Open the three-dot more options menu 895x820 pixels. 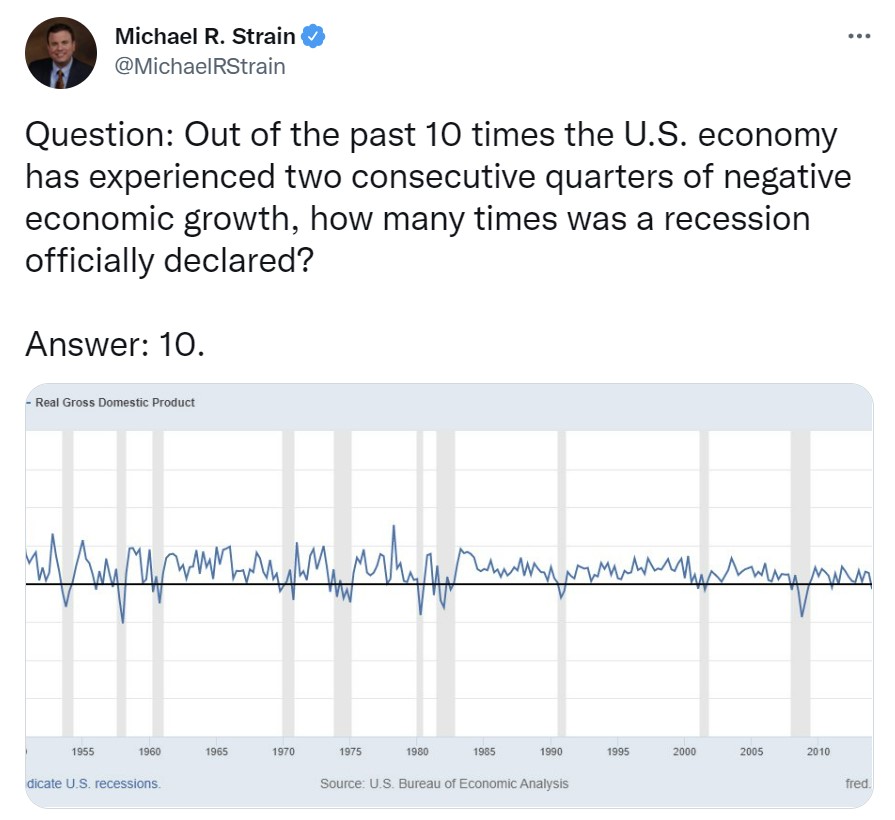coord(859,36)
